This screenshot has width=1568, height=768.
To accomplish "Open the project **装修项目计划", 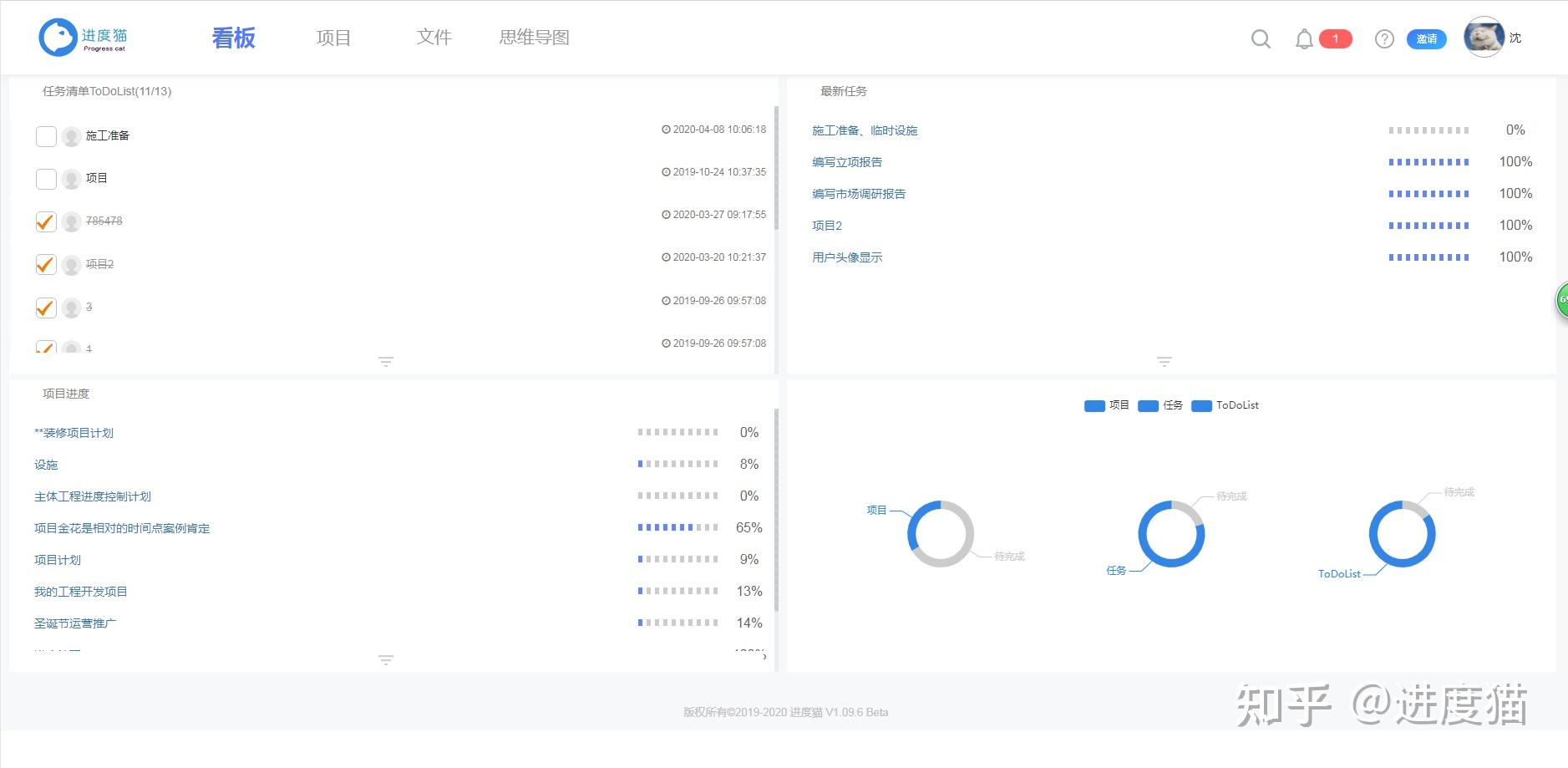I will (74, 433).
